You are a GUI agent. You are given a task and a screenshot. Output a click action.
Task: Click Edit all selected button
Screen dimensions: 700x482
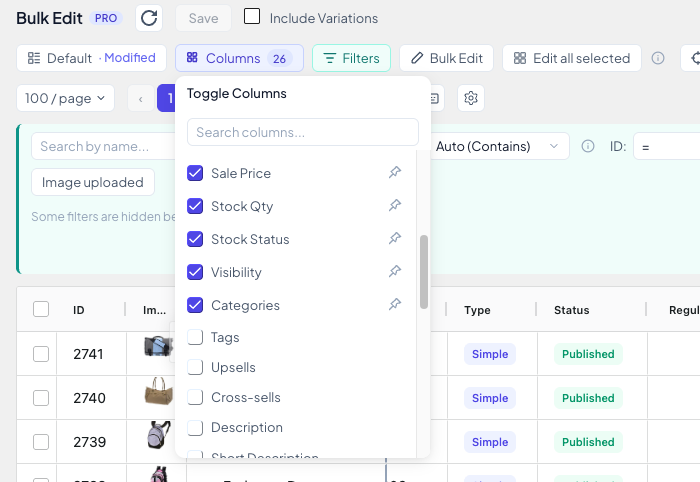pos(572,58)
